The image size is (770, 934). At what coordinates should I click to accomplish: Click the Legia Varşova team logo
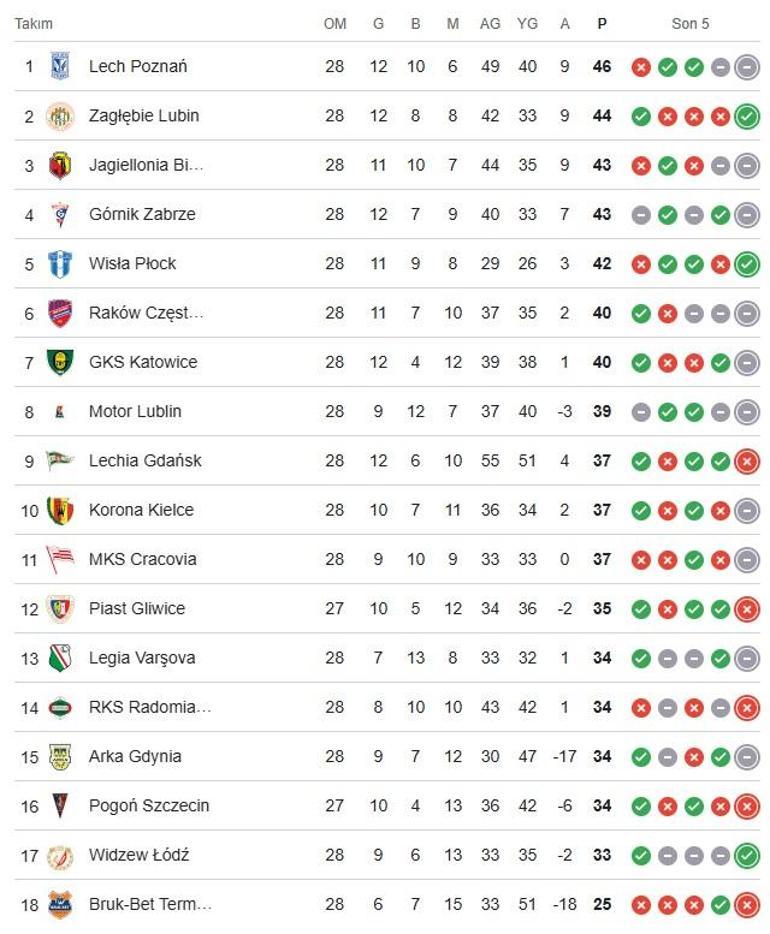pyautogui.click(x=60, y=658)
